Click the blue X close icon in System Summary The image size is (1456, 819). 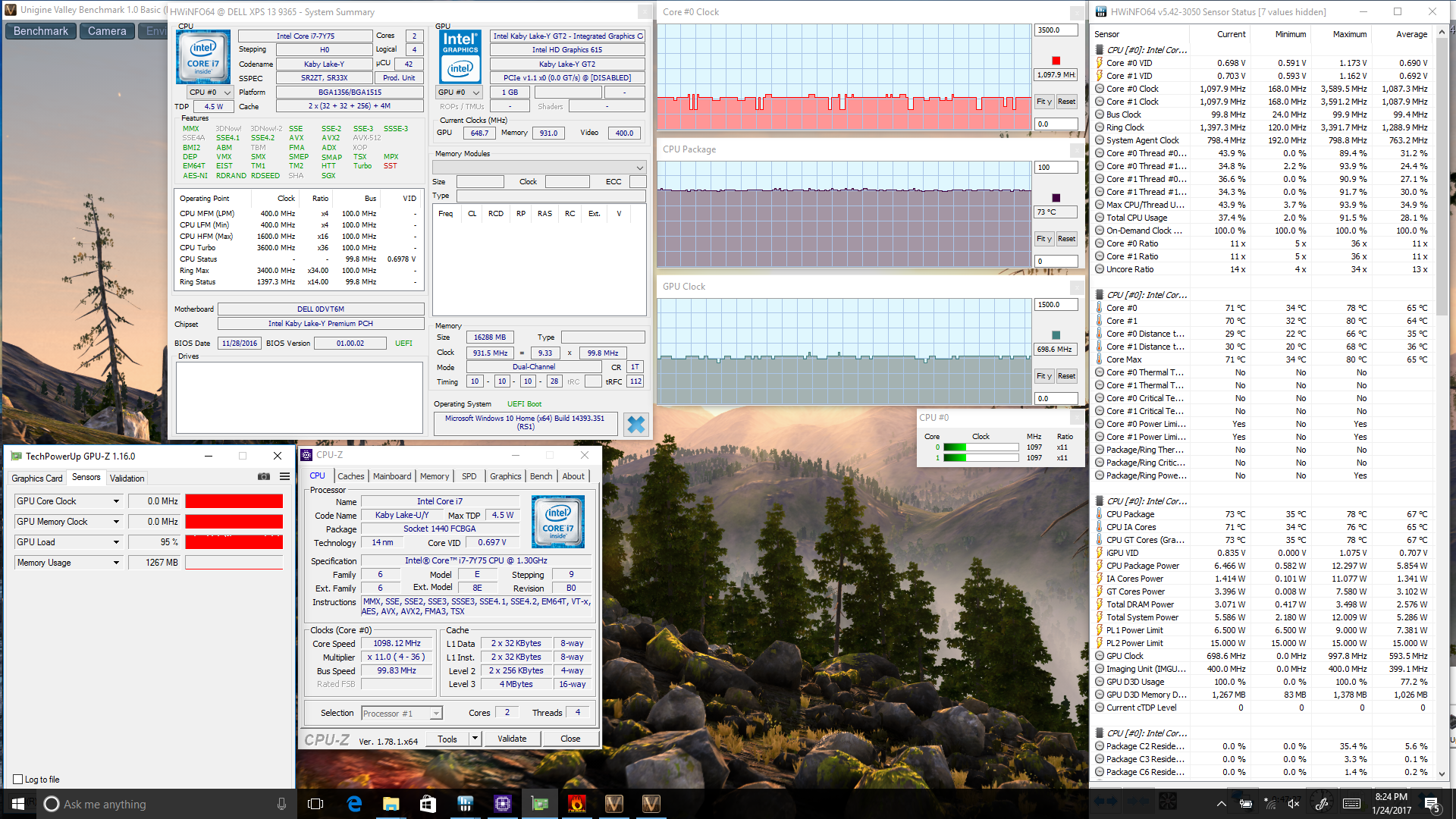(x=635, y=425)
